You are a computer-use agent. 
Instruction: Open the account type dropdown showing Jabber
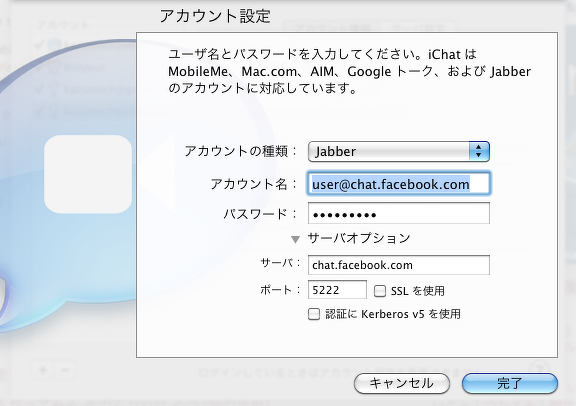[x=399, y=151]
